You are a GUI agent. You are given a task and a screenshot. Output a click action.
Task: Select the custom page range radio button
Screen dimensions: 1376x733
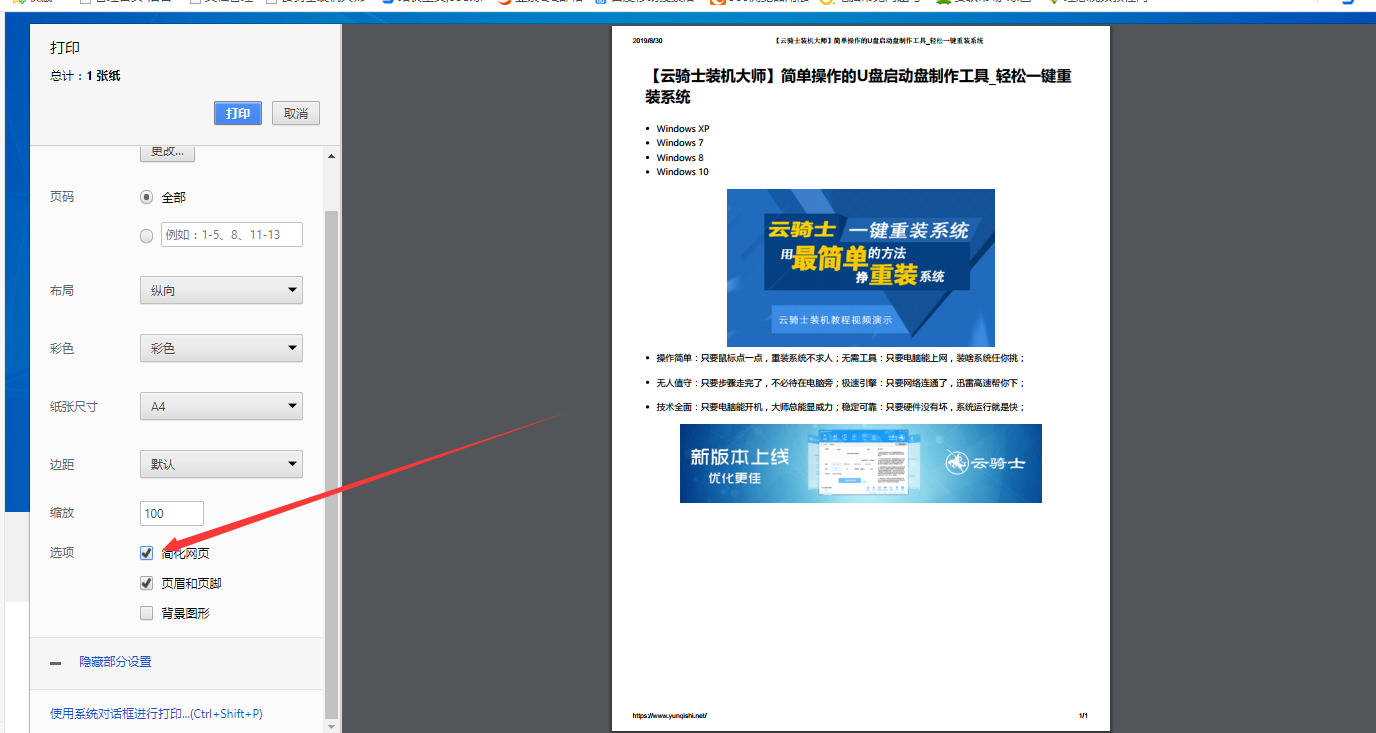pyautogui.click(x=146, y=235)
